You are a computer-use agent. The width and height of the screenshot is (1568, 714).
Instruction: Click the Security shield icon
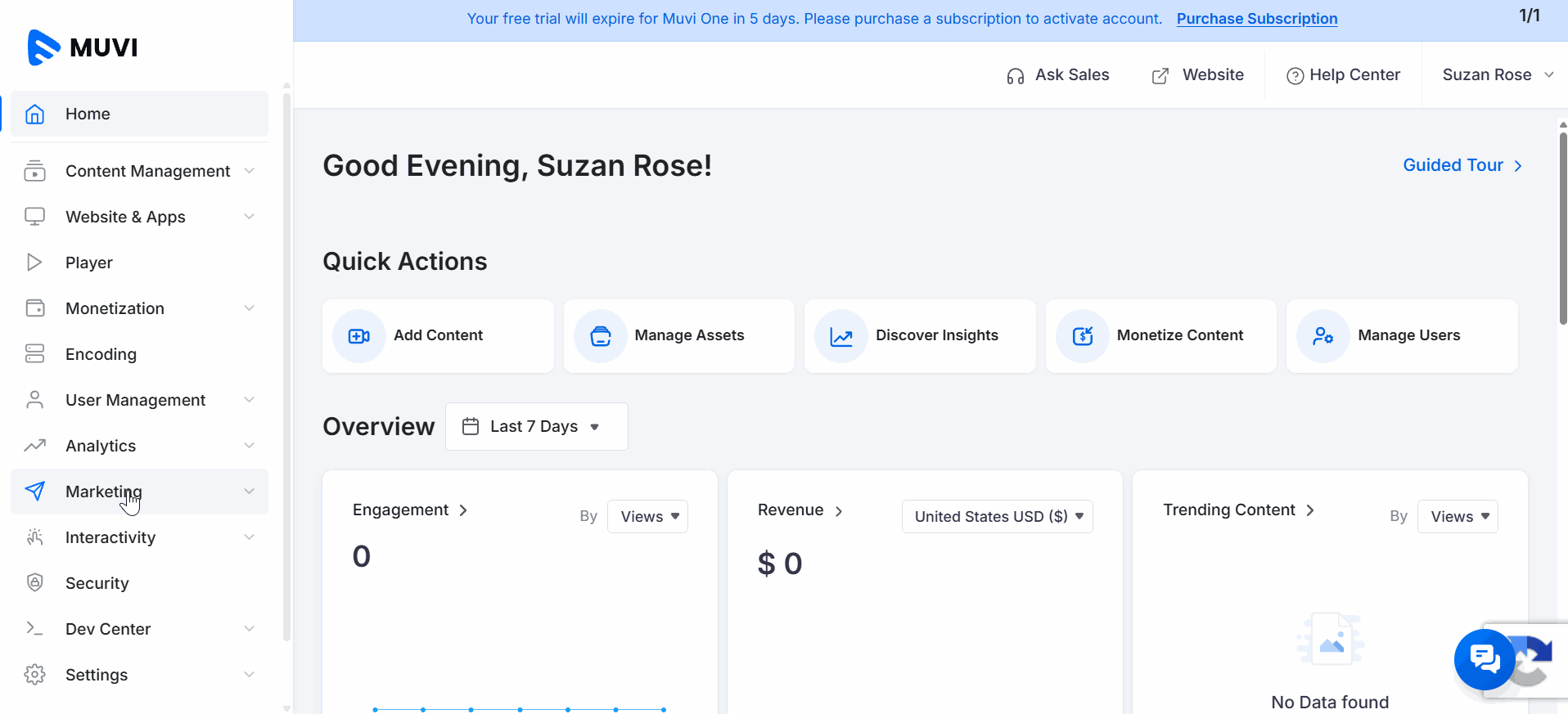[x=34, y=582]
